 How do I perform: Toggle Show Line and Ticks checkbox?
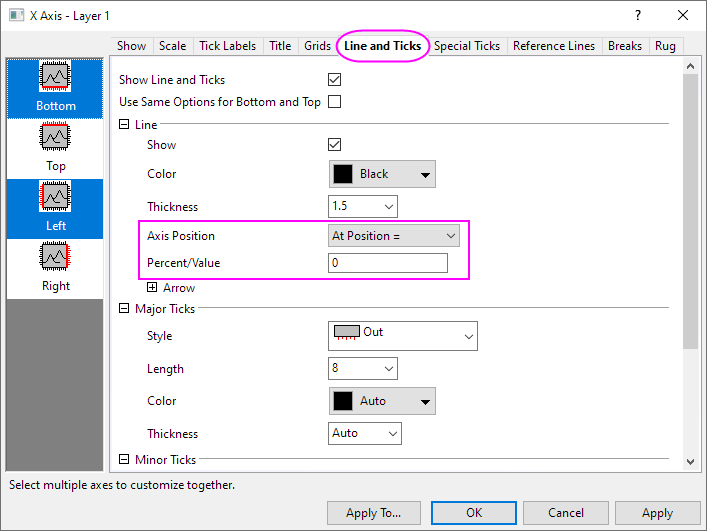(335, 80)
